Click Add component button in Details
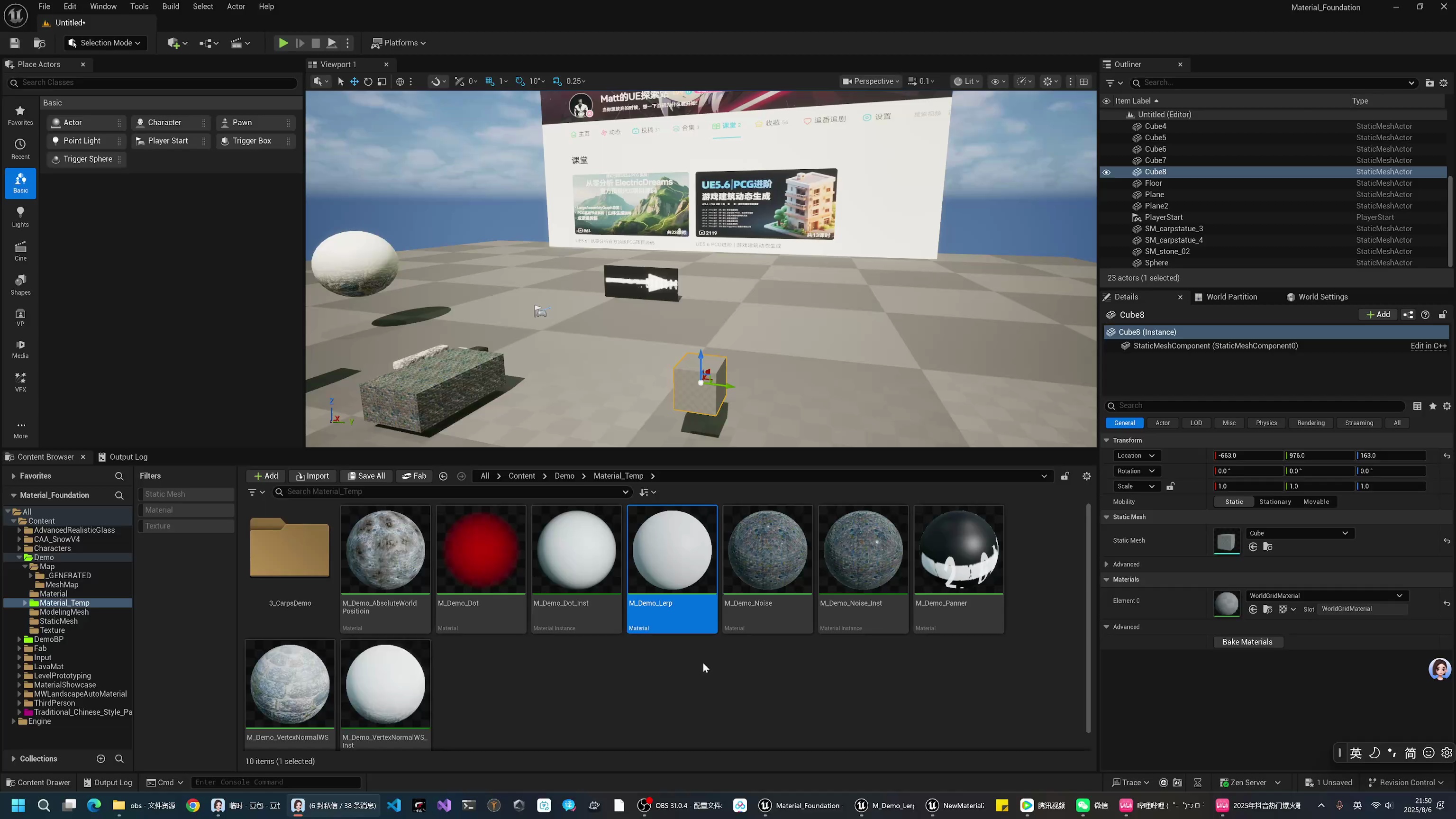Image resolution: width=1456 pixels, height=819 pixels. [1377, 315]
